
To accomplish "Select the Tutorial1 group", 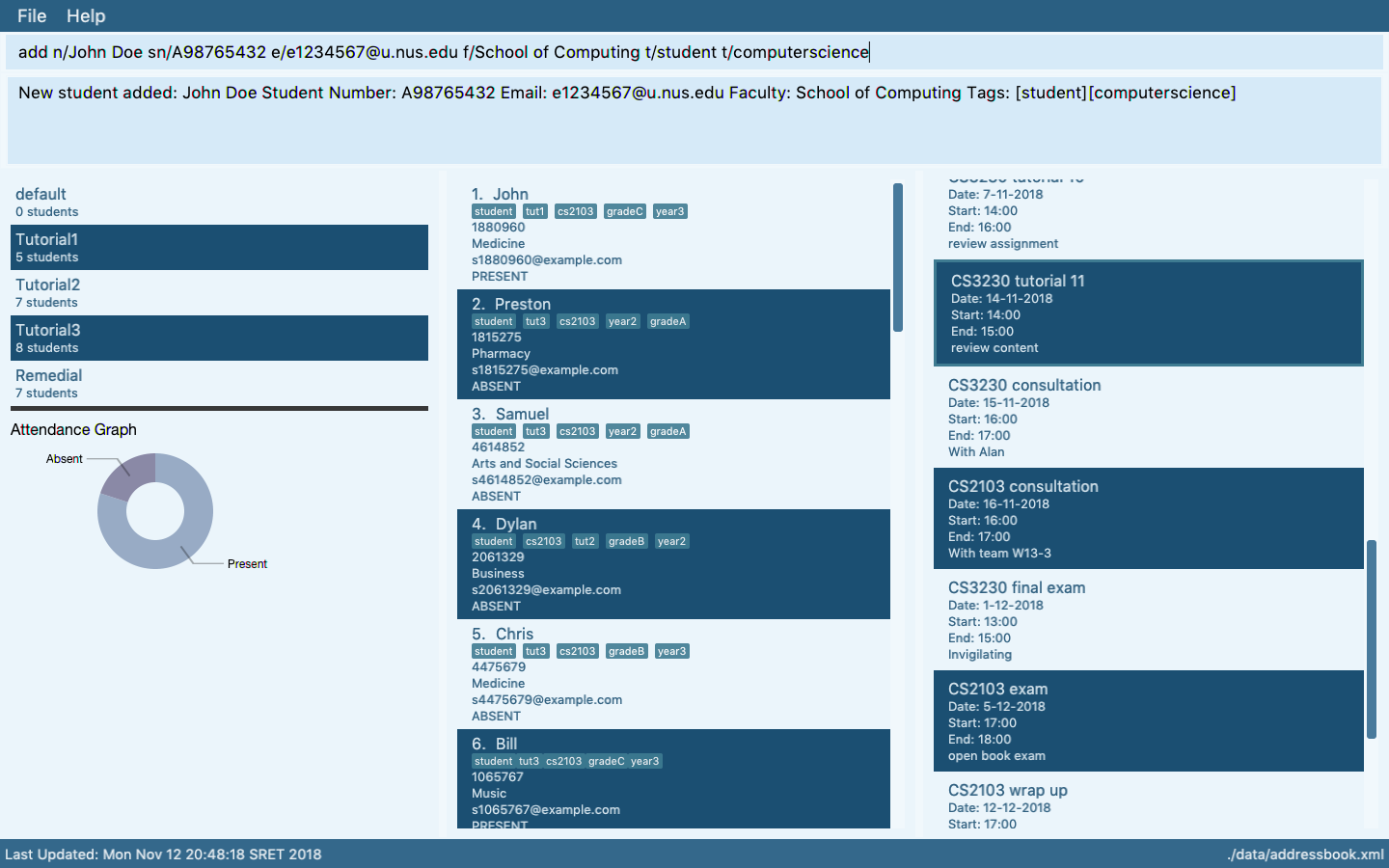I will tap(219, 248).
